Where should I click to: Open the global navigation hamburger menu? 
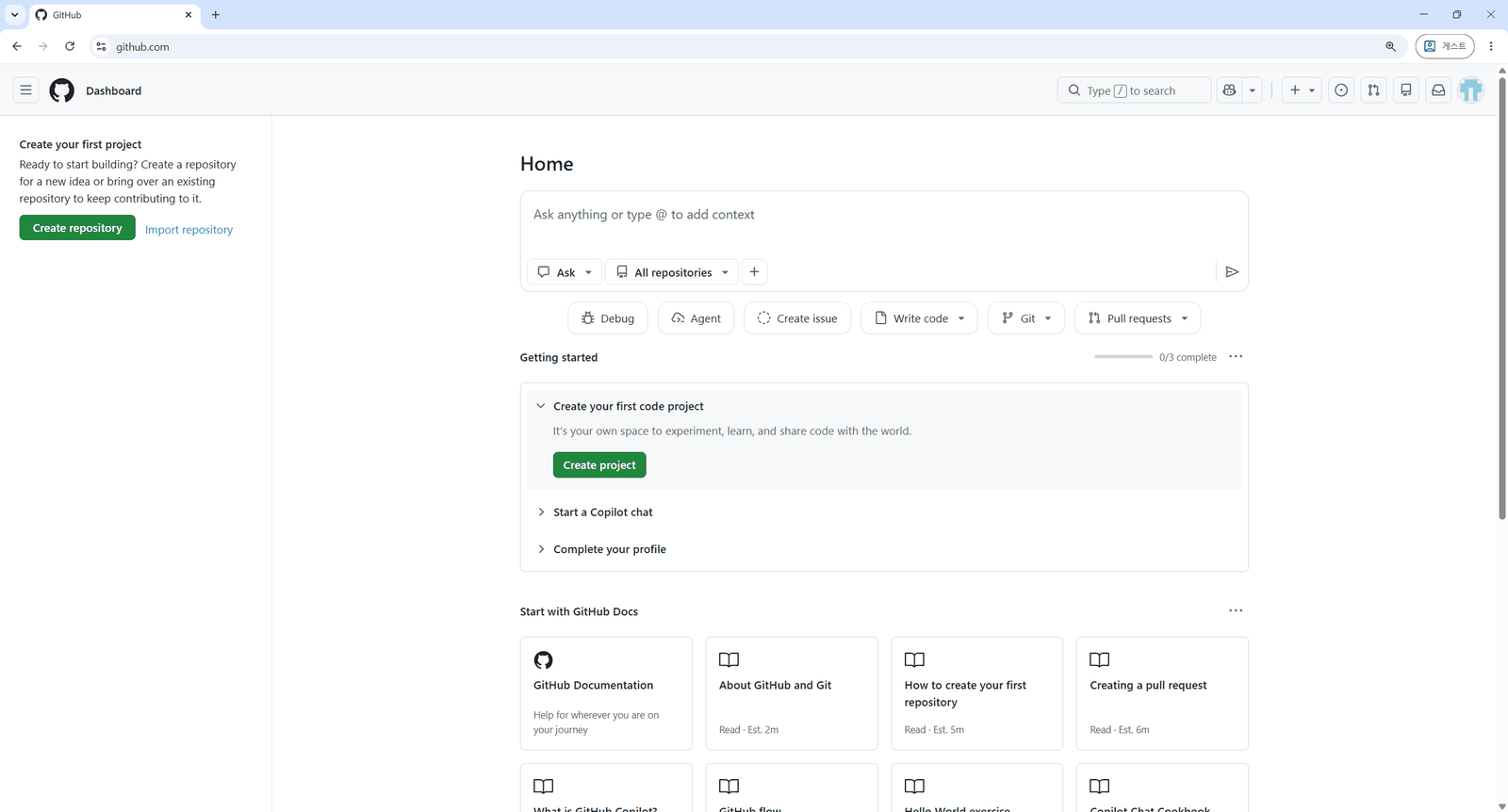pos(26,90)
